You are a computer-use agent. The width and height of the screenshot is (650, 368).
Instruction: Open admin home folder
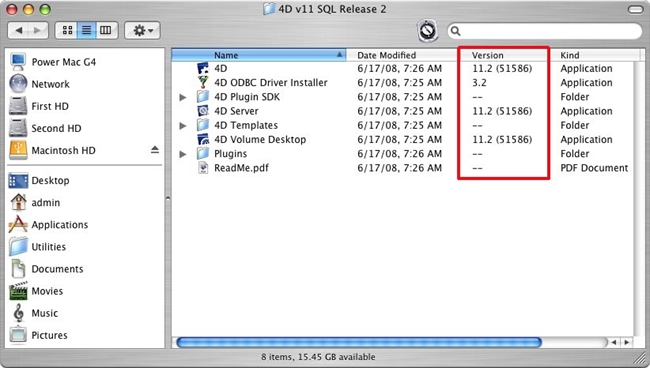pyautogui.click(x=46, y=203)
